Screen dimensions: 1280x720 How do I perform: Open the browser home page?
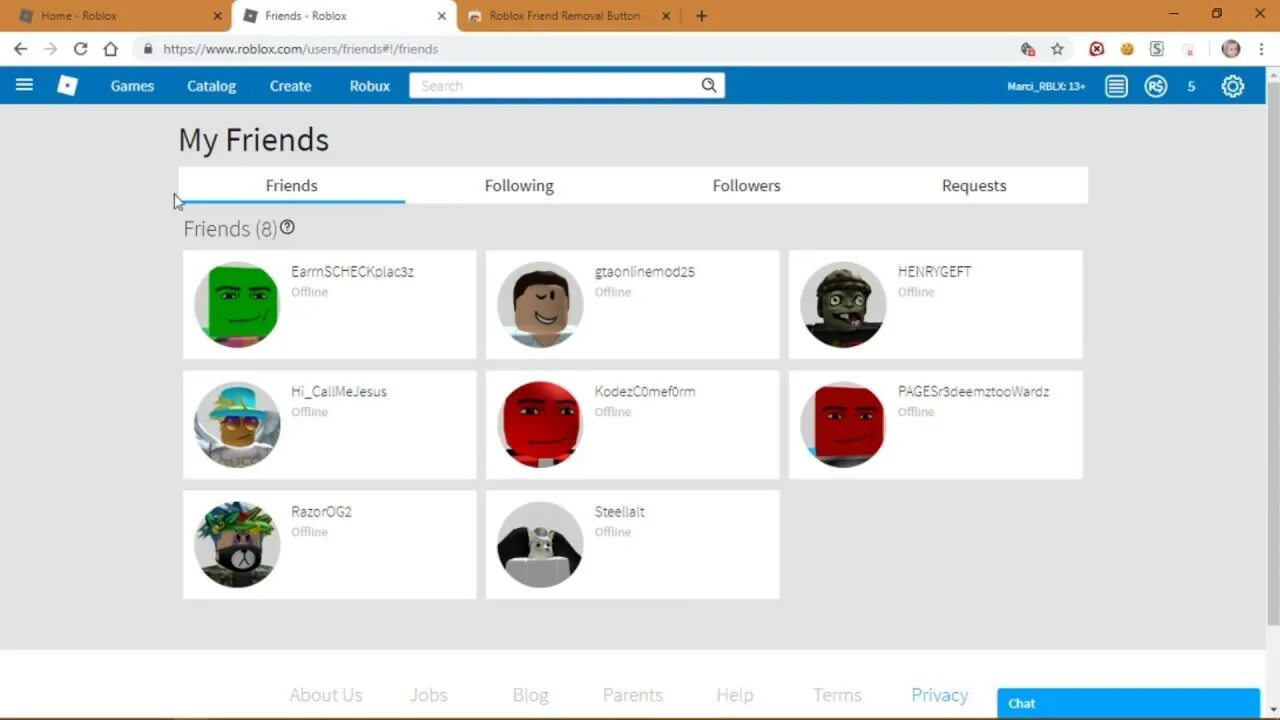click(110, 48)
